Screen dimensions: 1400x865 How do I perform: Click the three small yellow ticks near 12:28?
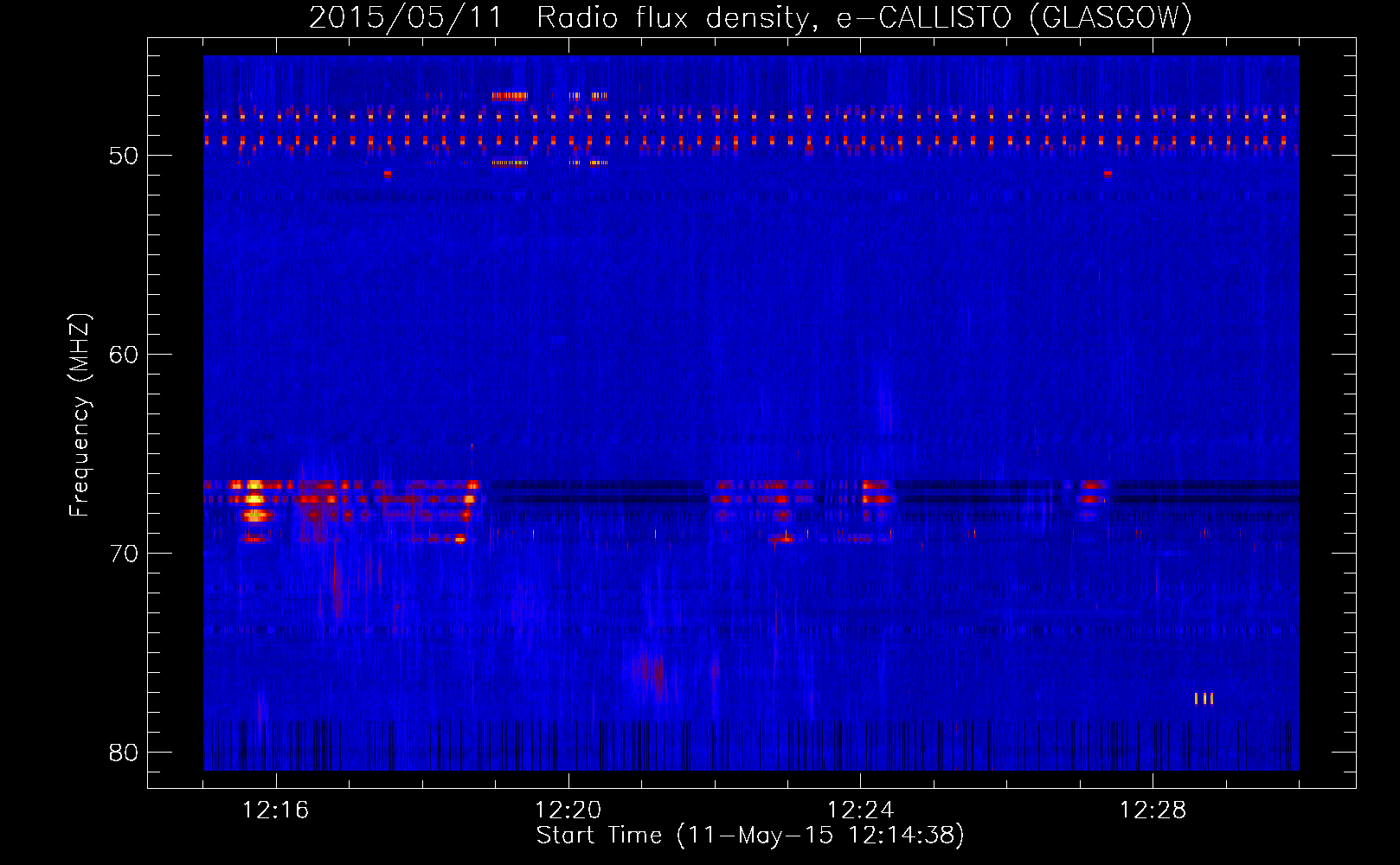point(1204,699)
